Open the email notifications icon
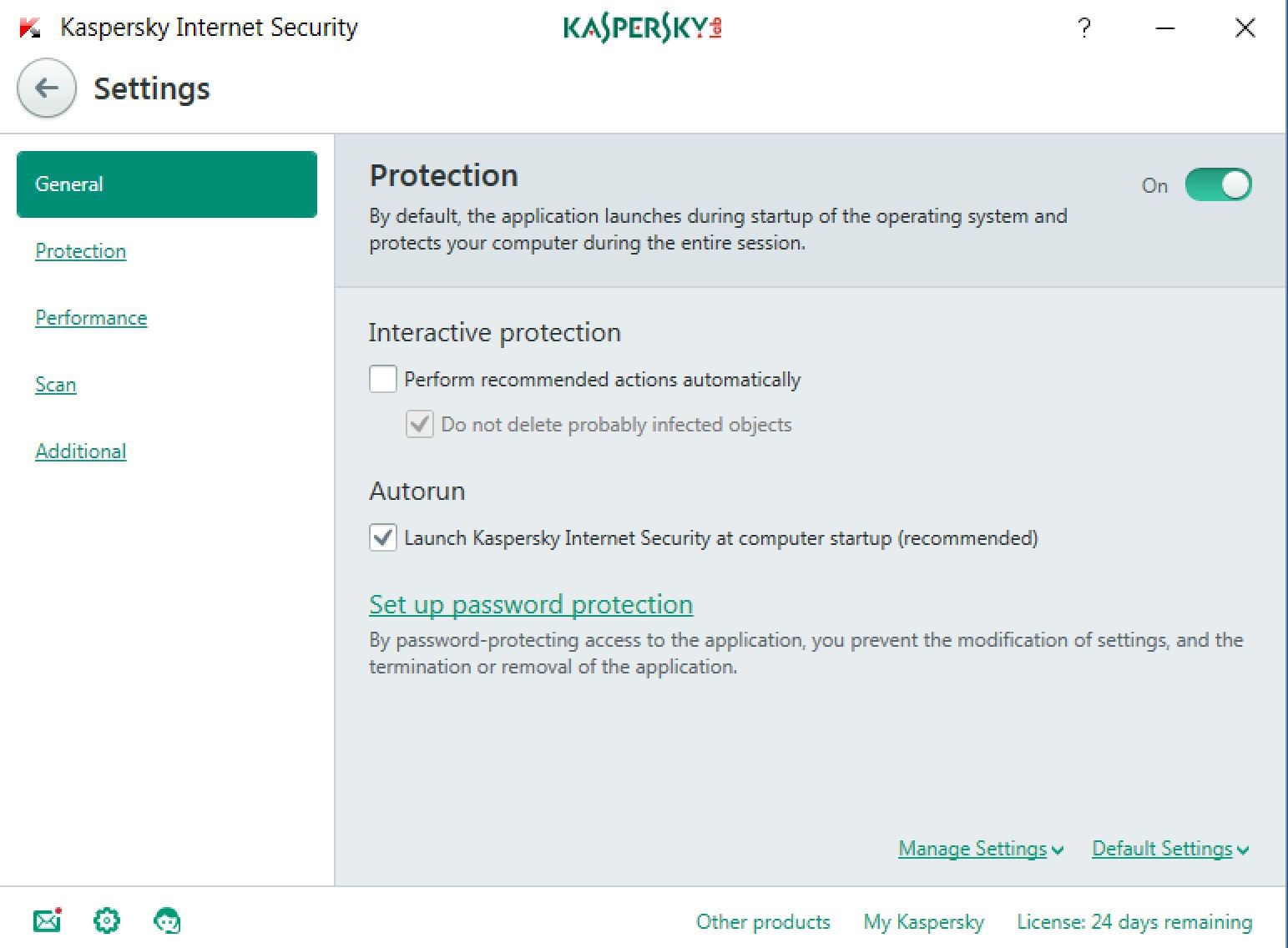 pyautogui.click(x=48, y=920)
